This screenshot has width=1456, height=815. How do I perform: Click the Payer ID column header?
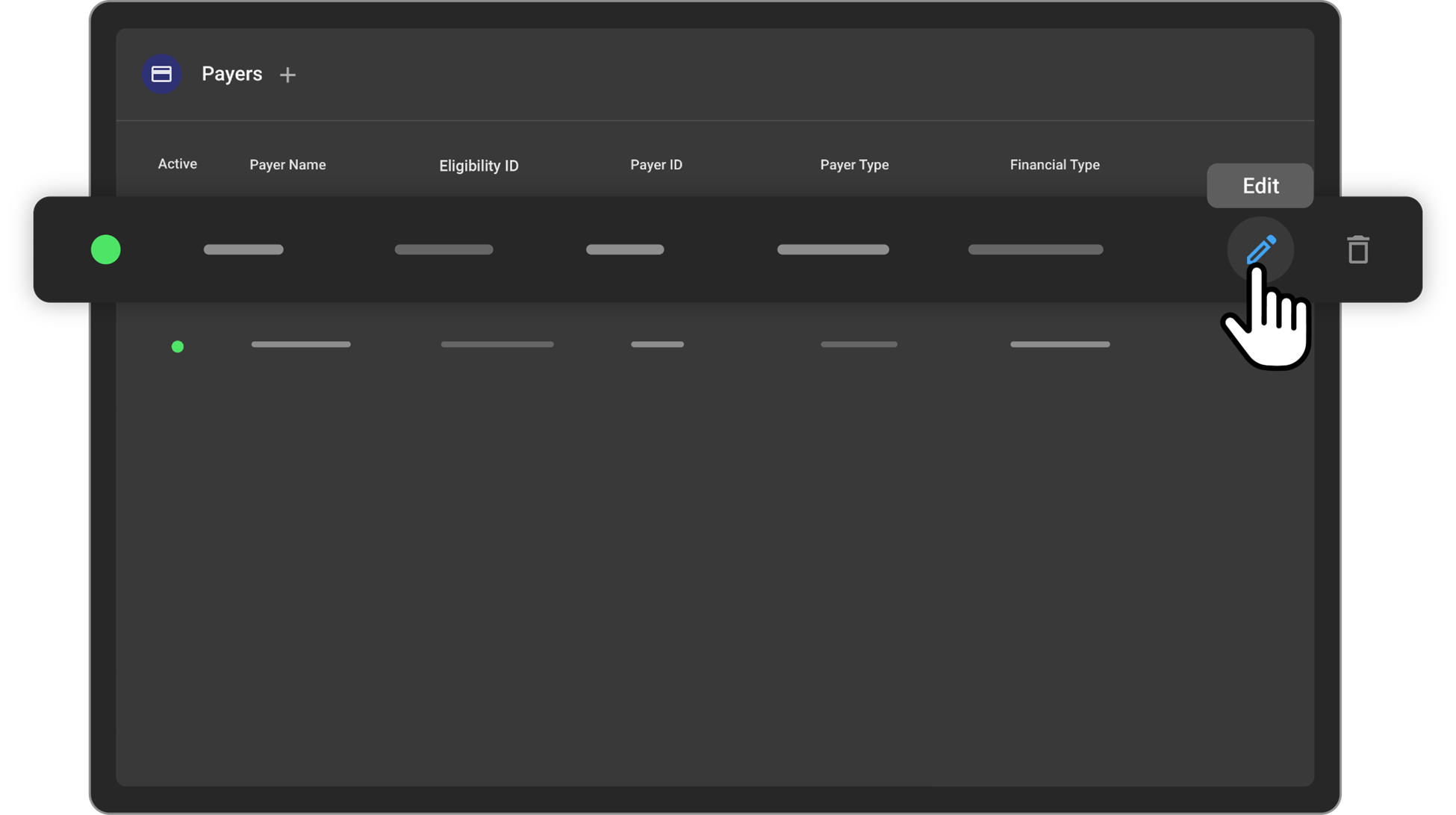click(x=656, y=165)
